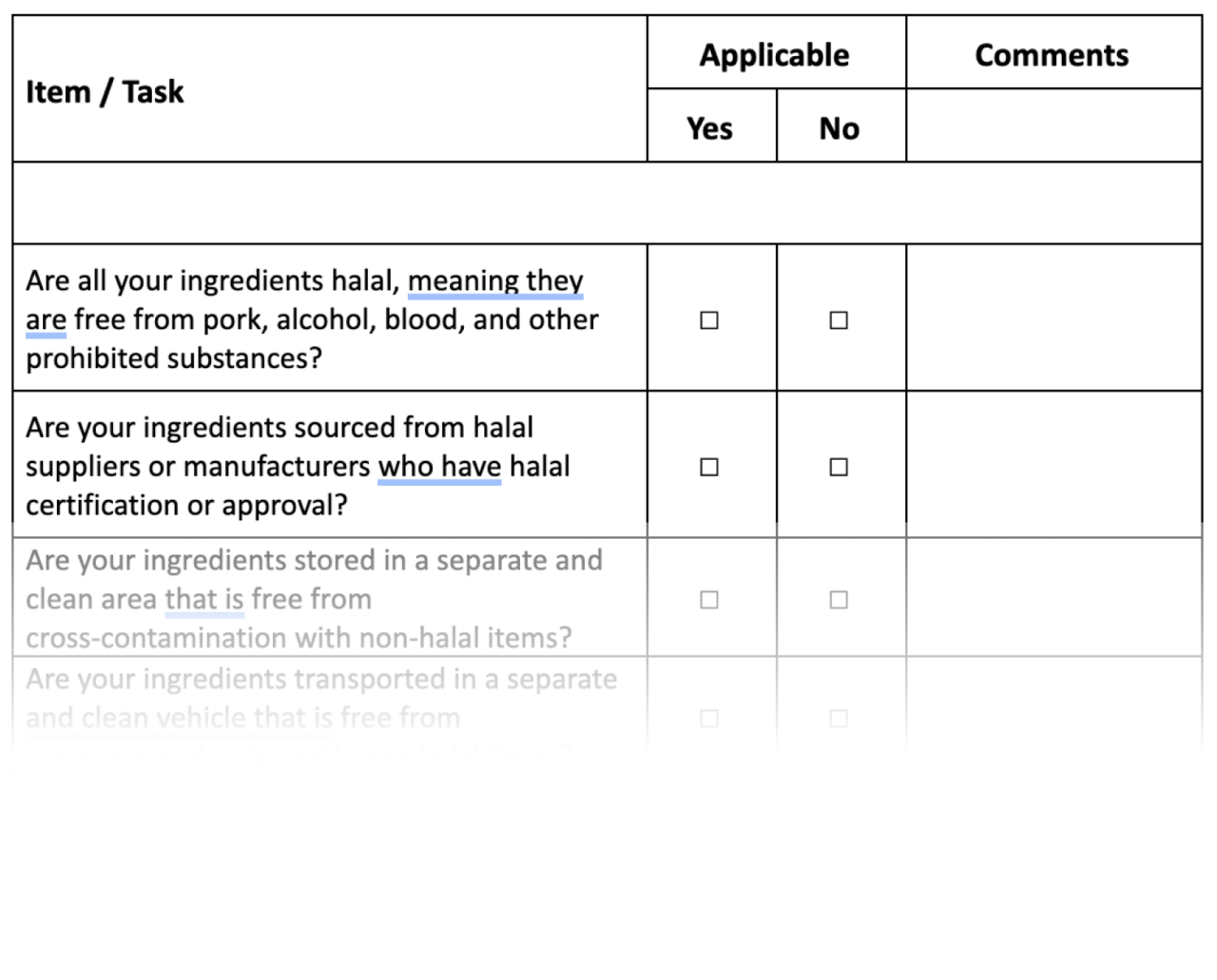Click the Comments field beside the suppliers question

tap(1052, 467)
